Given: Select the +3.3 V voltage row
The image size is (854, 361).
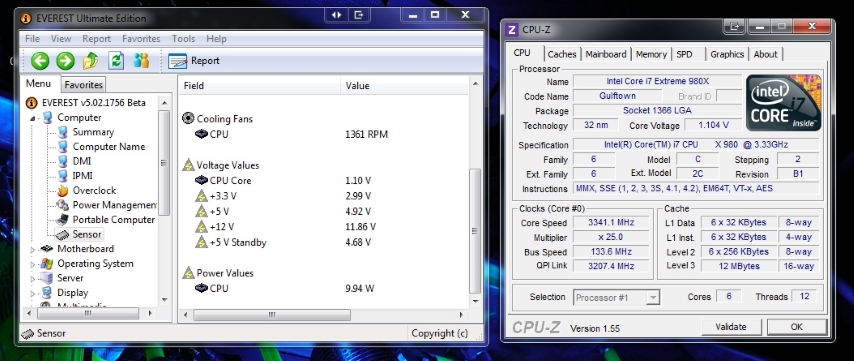Looking at the screenshot, I should pos(283,196).
